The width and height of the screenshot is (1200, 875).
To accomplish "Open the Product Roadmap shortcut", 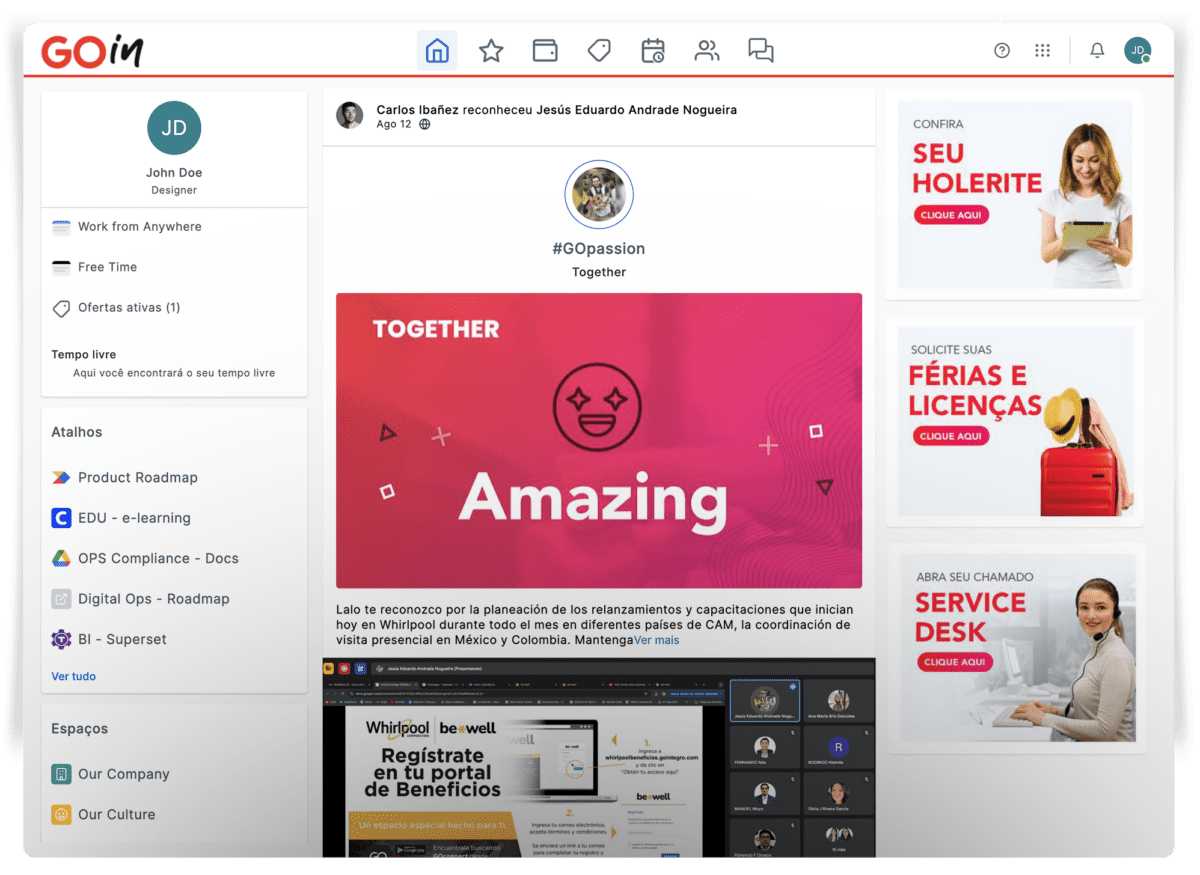I will click(137, 477).
